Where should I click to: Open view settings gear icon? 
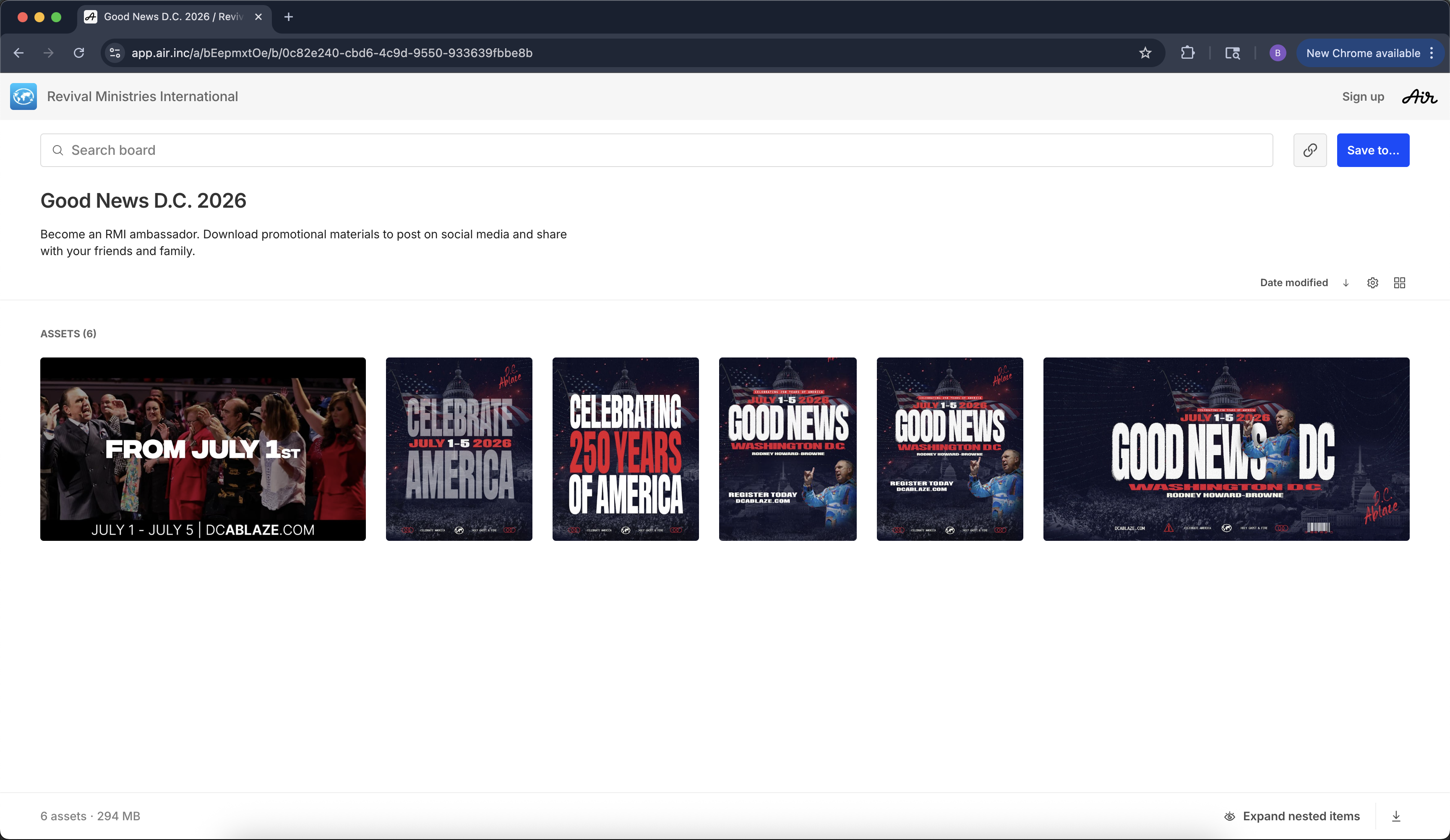pyautogui.click(x=1373, y=282)
